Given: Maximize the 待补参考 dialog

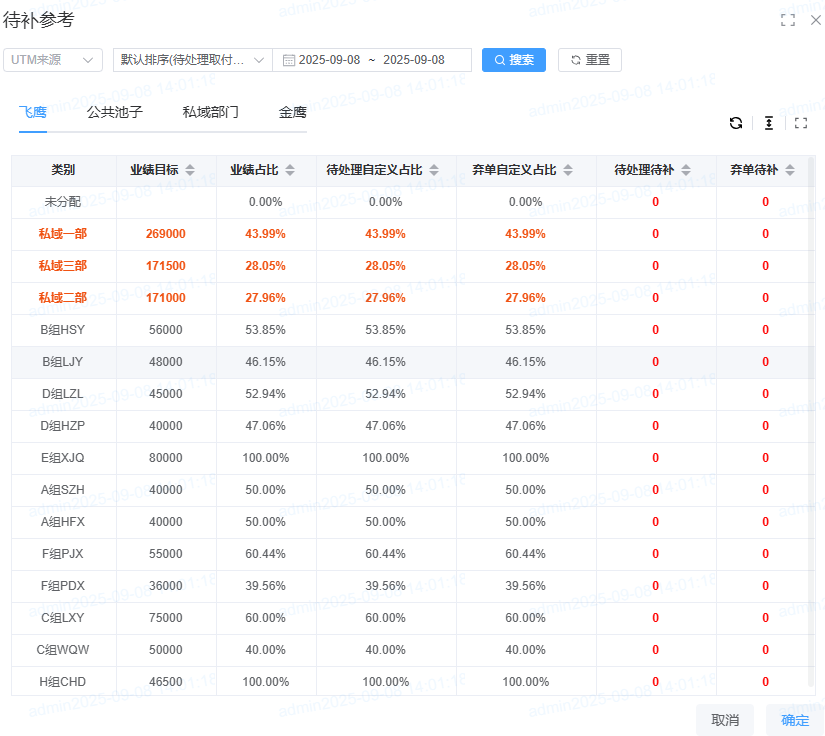Looking at the screenshot, I should click(788, 20).
